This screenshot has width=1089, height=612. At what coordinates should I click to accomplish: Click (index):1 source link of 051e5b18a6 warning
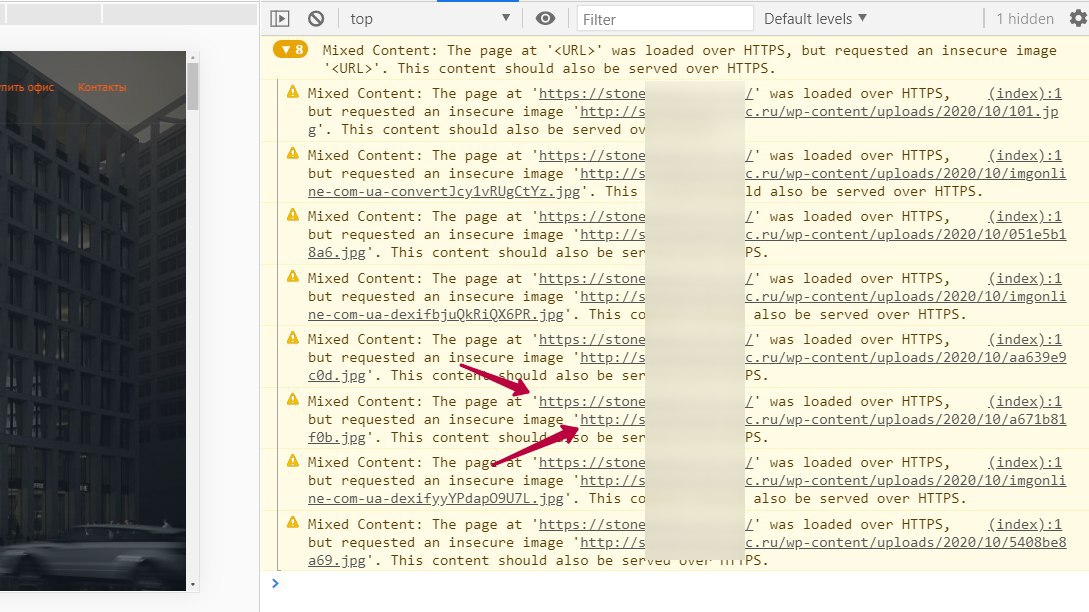1025,216
